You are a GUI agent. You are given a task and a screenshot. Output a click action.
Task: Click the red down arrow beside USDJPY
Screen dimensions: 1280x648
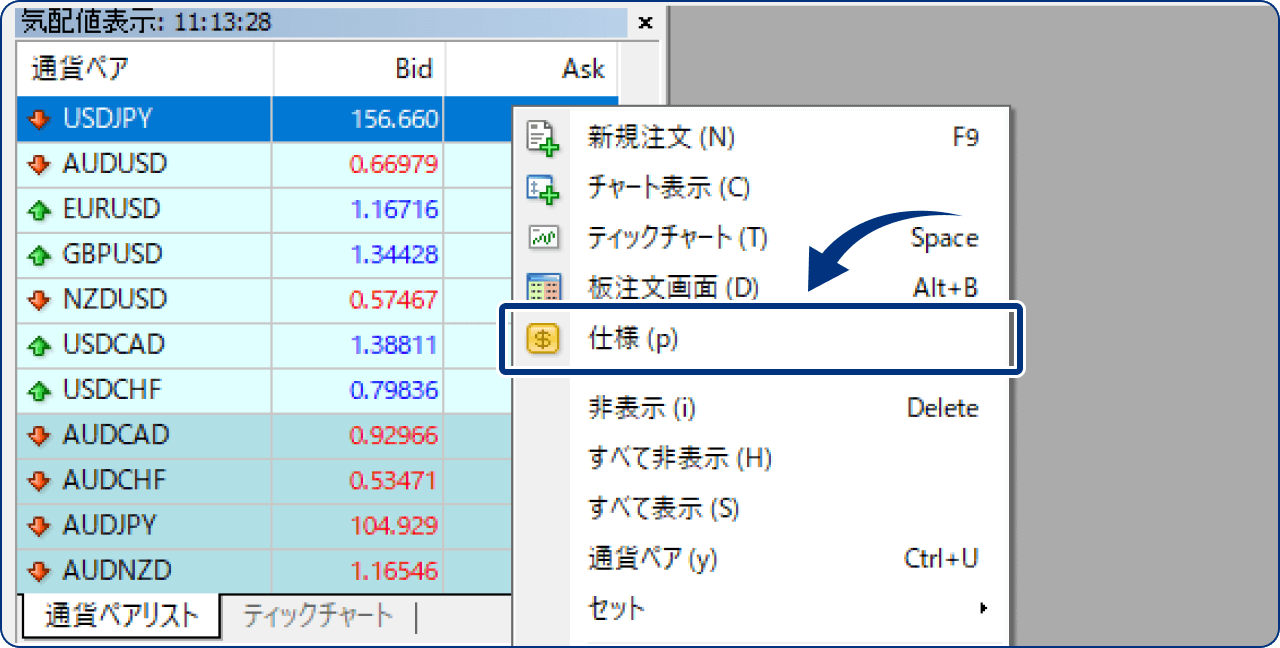[37, 118]
